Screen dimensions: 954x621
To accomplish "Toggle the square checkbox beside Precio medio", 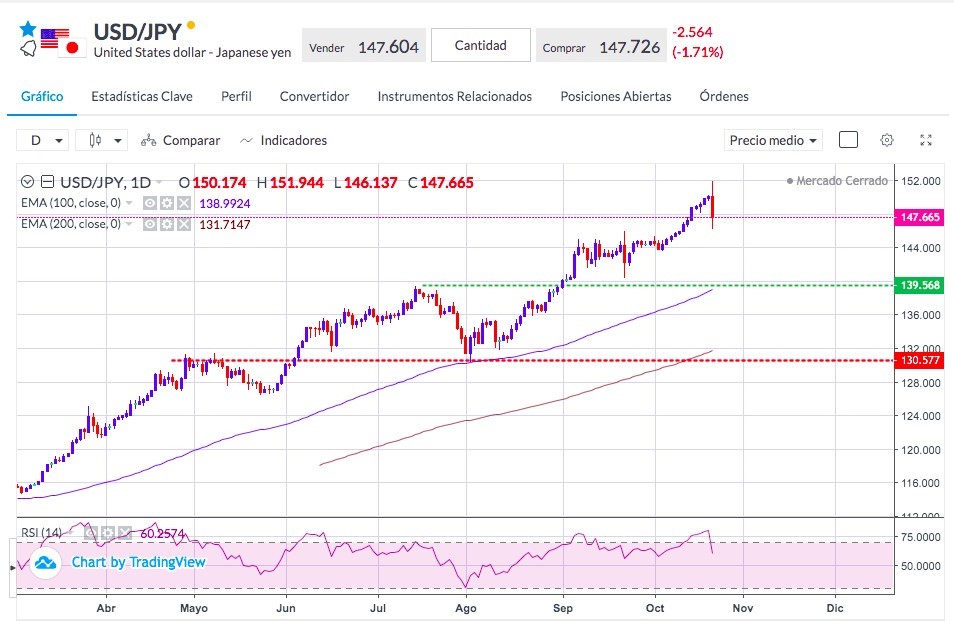I will point(848,140).
